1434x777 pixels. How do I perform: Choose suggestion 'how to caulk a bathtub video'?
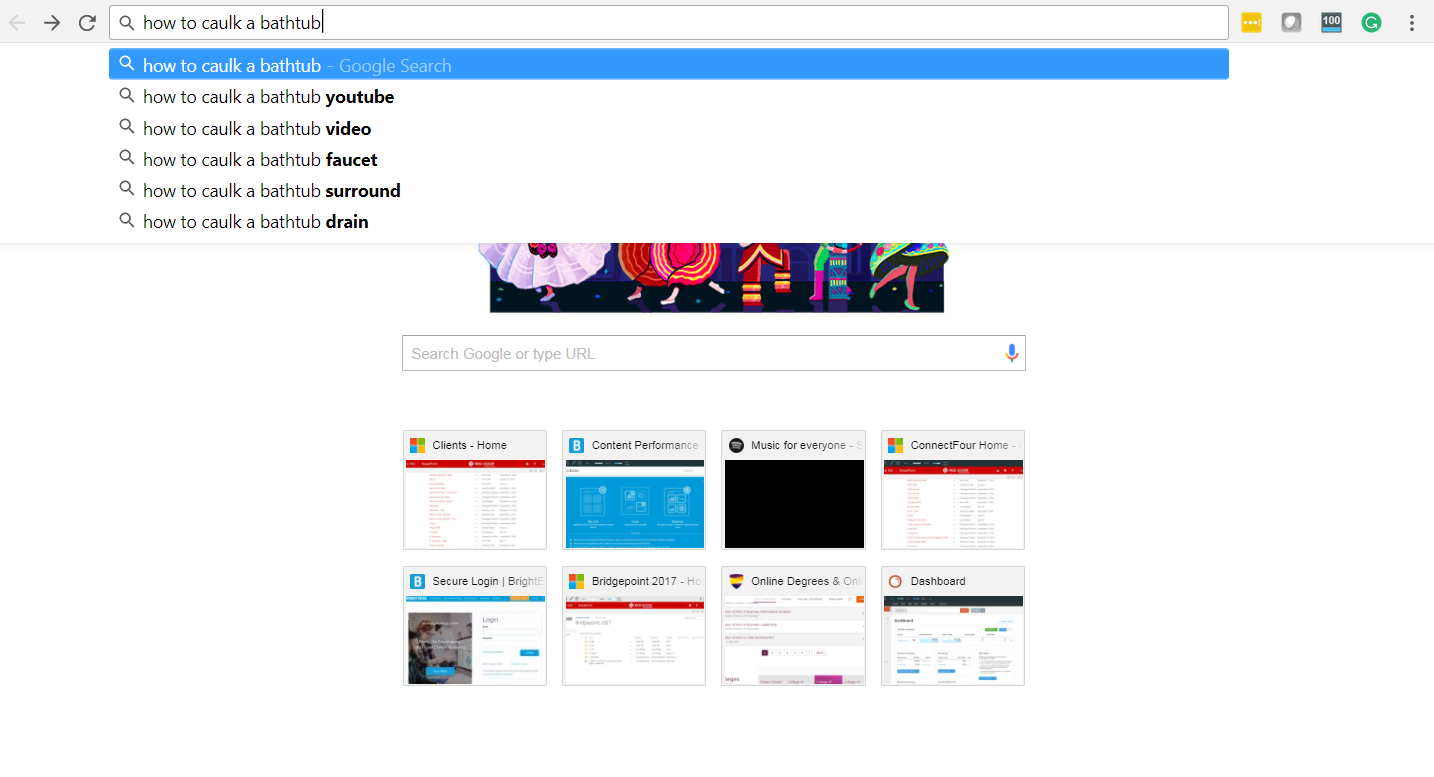pyautogui.click(x=668, y=128)
